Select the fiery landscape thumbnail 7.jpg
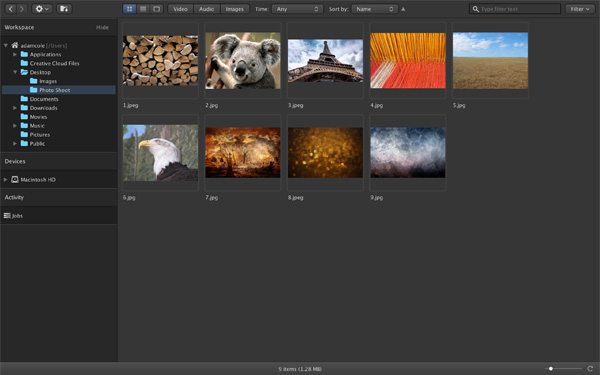The width and height of the screenshot is (600, 375). click(243, 153)
